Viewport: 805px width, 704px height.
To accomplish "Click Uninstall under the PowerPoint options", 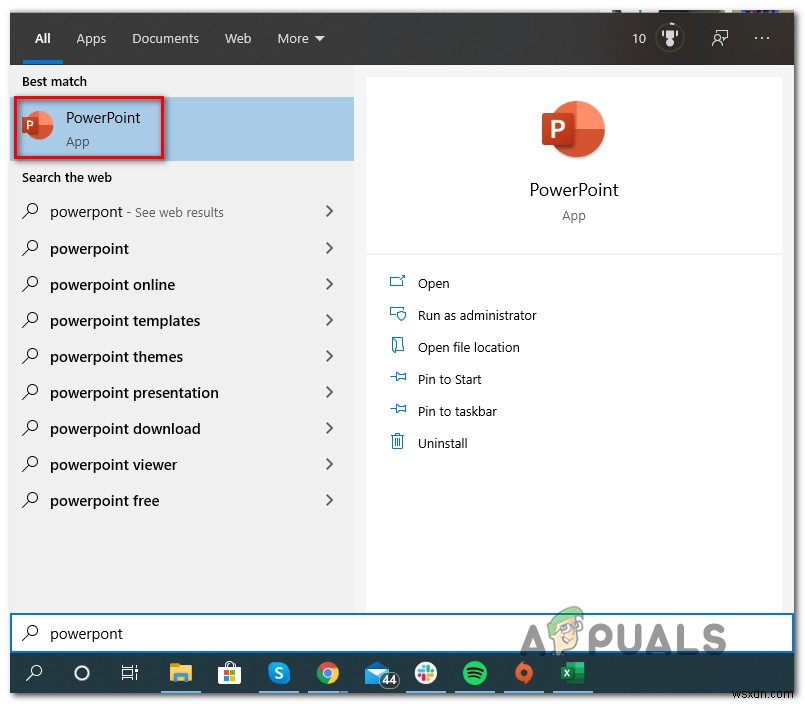I will point(441,442).
